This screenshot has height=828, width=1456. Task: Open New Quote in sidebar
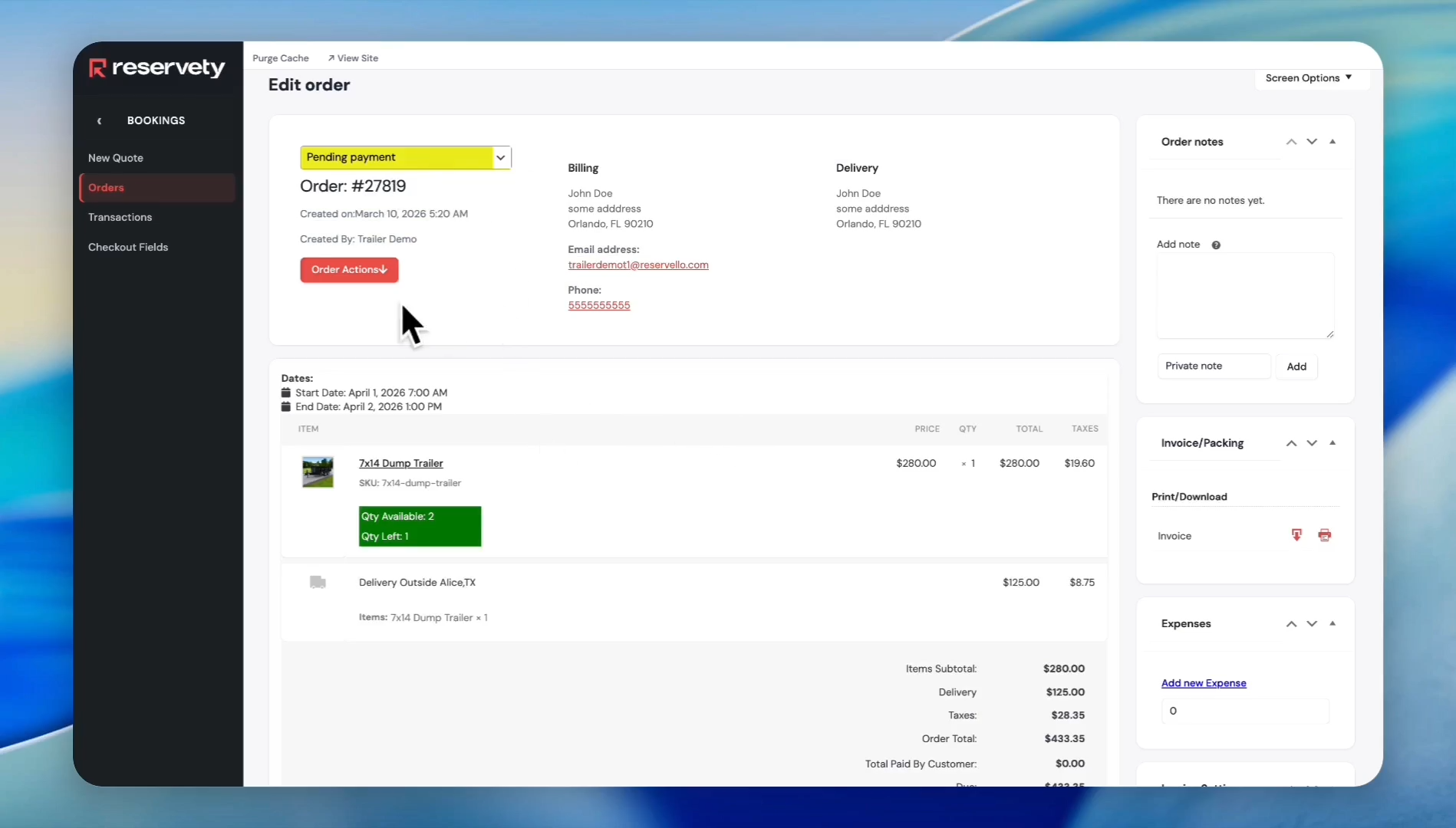pos(116,158)
